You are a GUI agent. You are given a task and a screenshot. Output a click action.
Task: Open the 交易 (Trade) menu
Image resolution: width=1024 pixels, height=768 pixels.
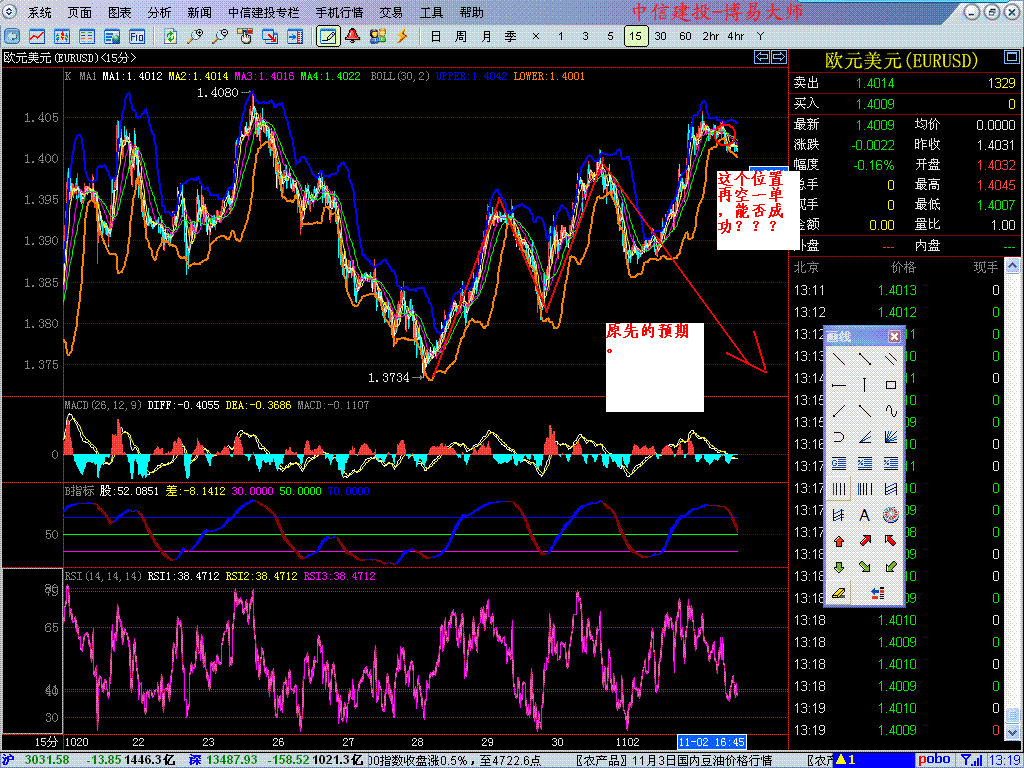point(391,13)
